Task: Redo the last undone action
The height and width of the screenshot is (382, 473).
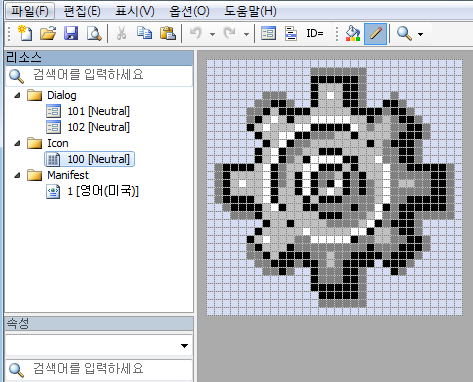Action: [x=230, y=33]
